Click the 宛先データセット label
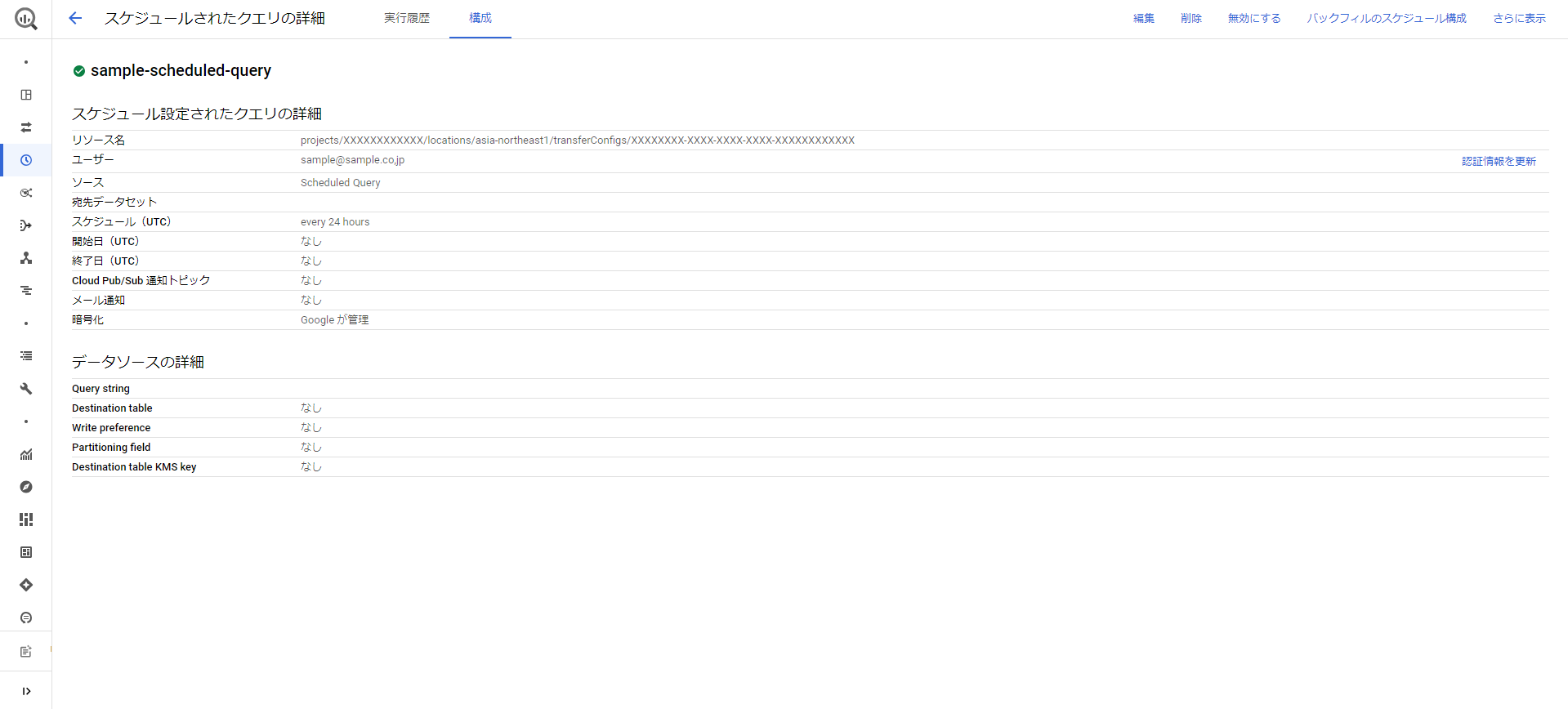1568x709 pixels. [x=114, y=203]
